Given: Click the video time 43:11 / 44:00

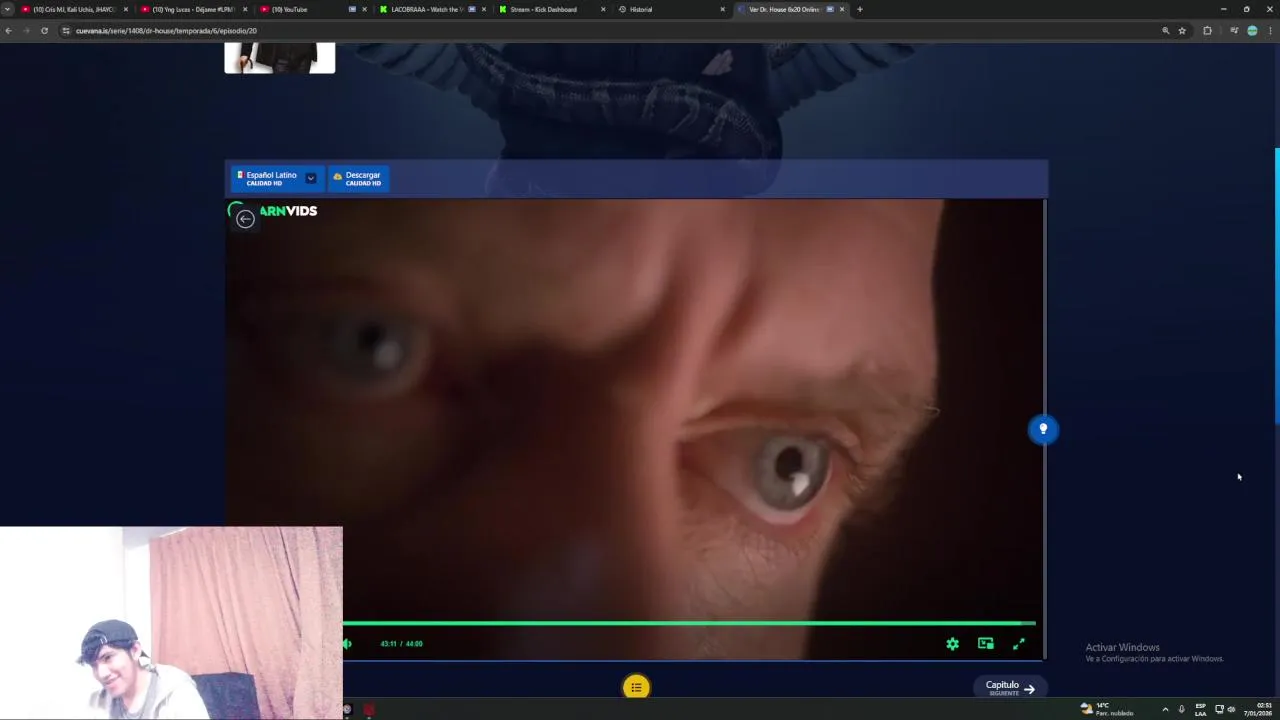Looking at the screenshot, I should tap(401, 644).
